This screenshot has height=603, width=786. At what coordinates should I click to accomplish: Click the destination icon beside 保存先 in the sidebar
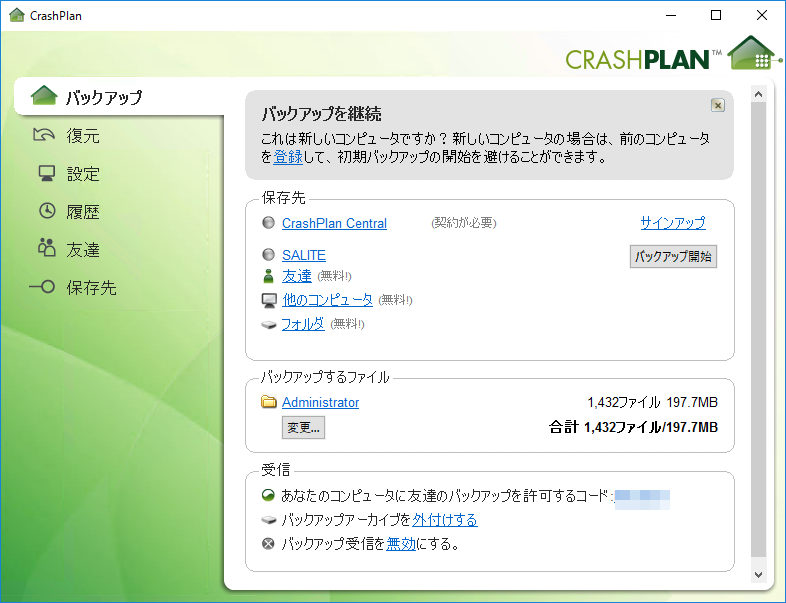(42, 287)
